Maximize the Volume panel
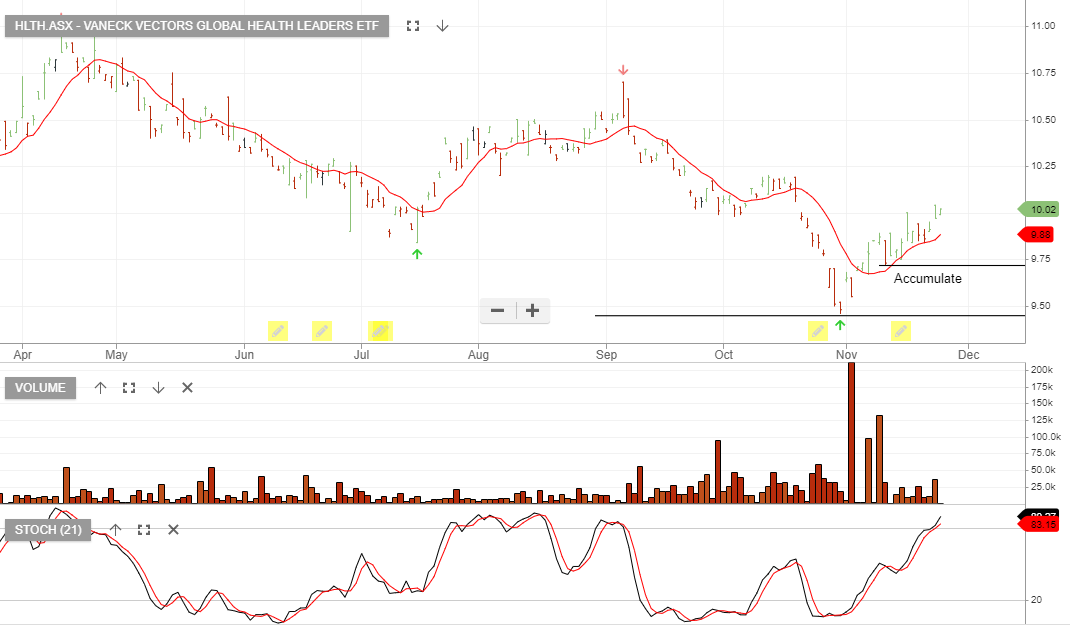Image resolution: width=1070 pixels, height=627 pixels. pos(129,388)
